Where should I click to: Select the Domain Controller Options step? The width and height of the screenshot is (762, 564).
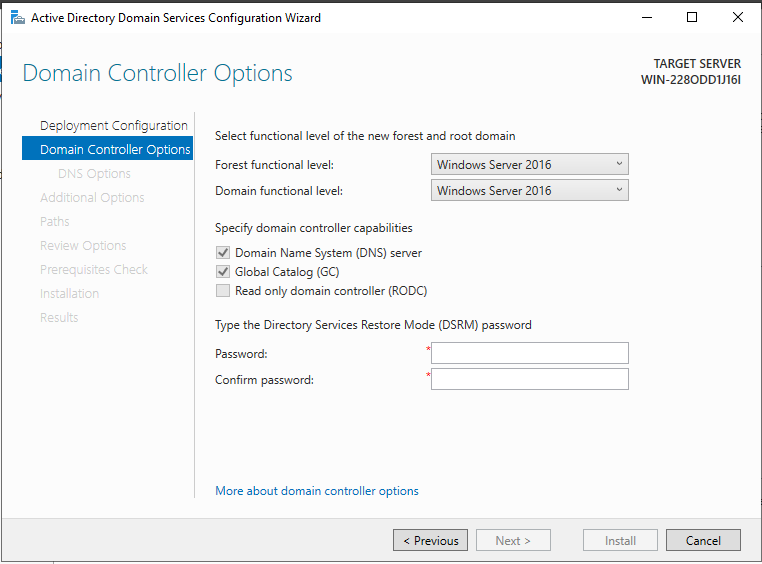tap(107, 149)
